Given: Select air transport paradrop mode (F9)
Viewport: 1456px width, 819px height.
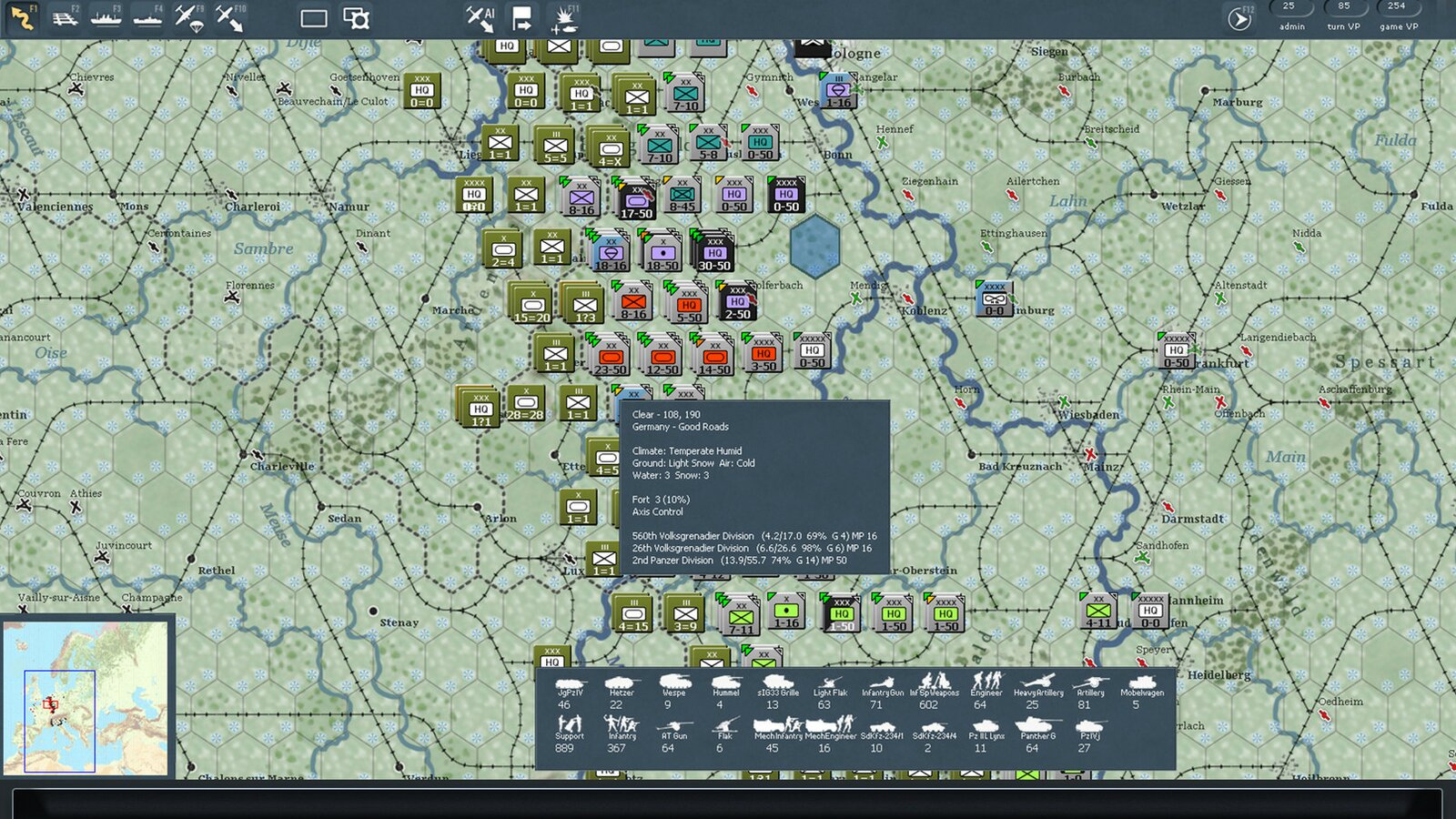Looking at the screenshot, I should tap(189, 18).
